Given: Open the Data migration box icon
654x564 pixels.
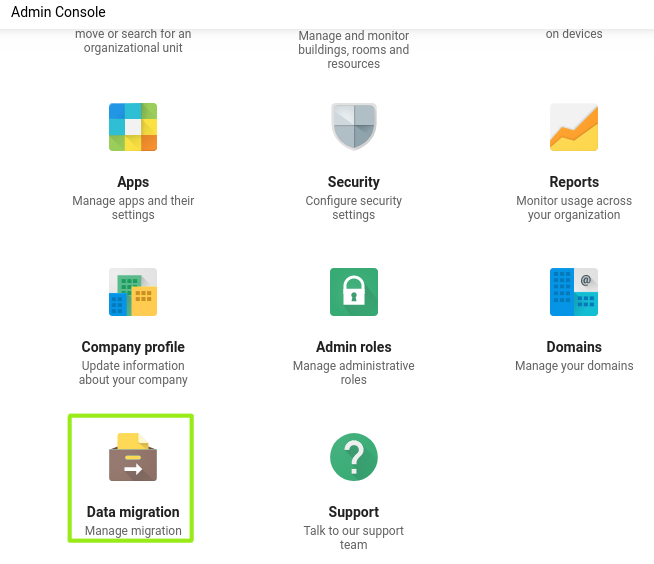Looking at the screenshot, I should pyautogui.click(x=133, y=457).
